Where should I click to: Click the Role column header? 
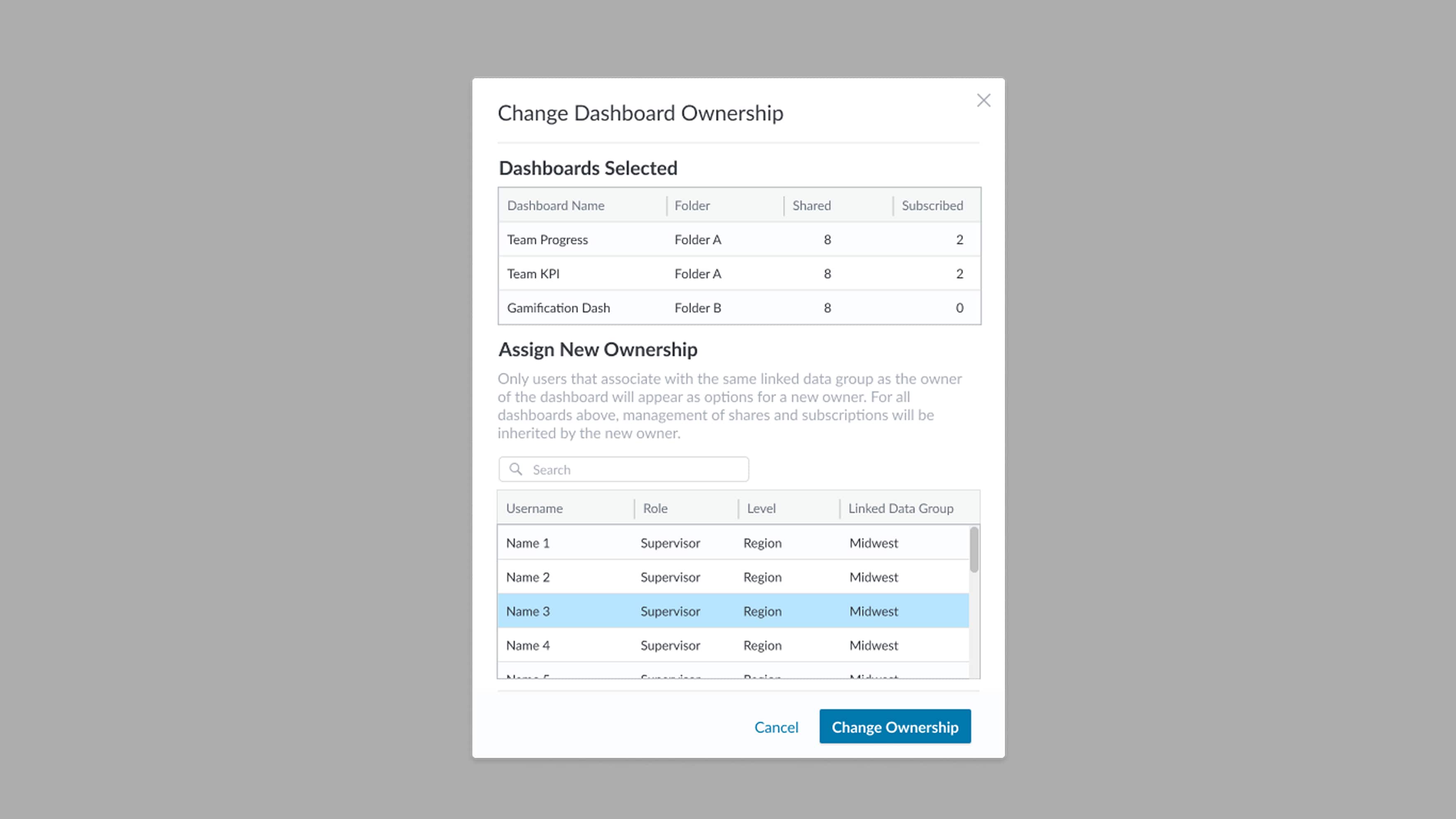pos(654,508)
